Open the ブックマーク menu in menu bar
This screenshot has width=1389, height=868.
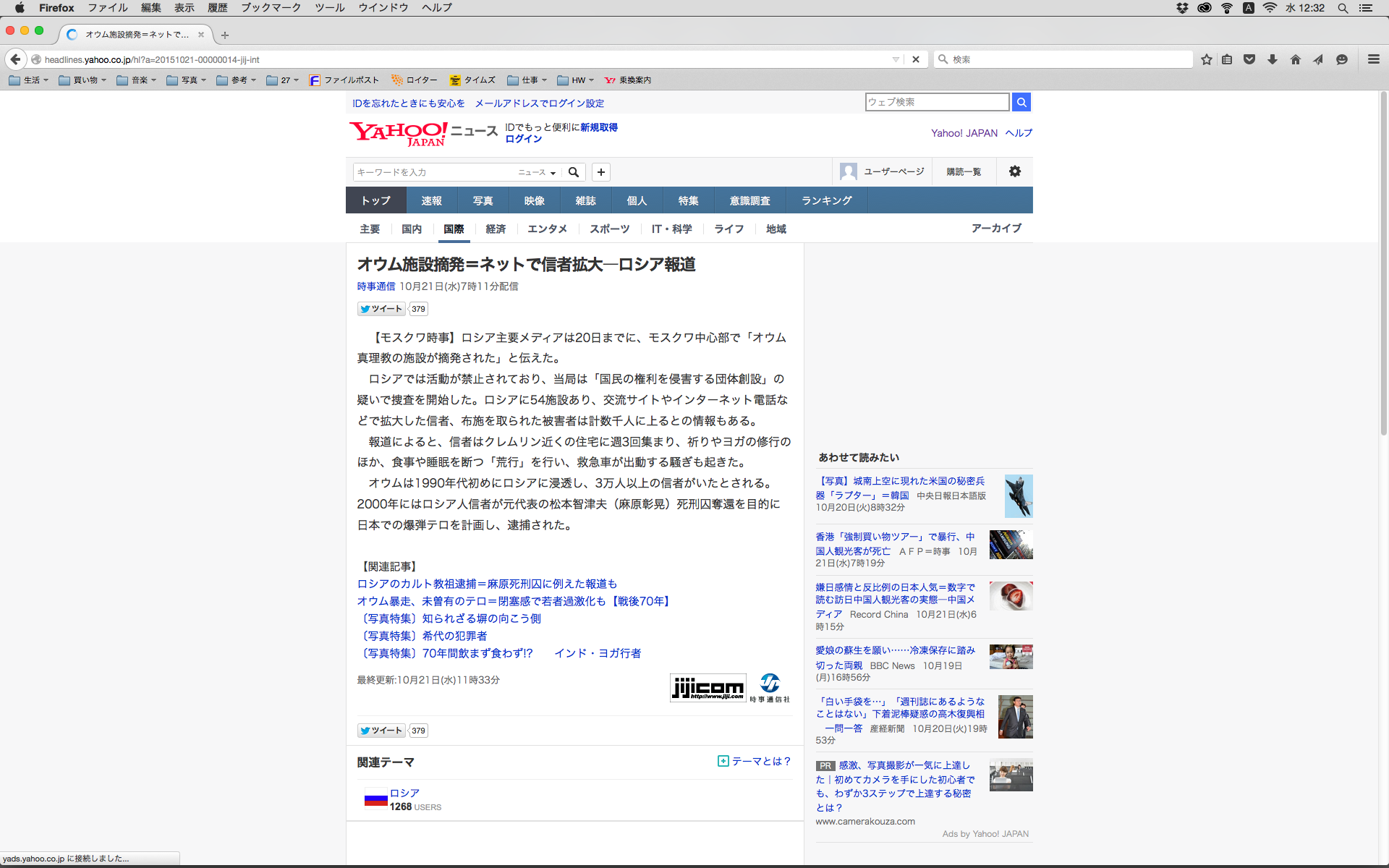click(x=271, y=7)
